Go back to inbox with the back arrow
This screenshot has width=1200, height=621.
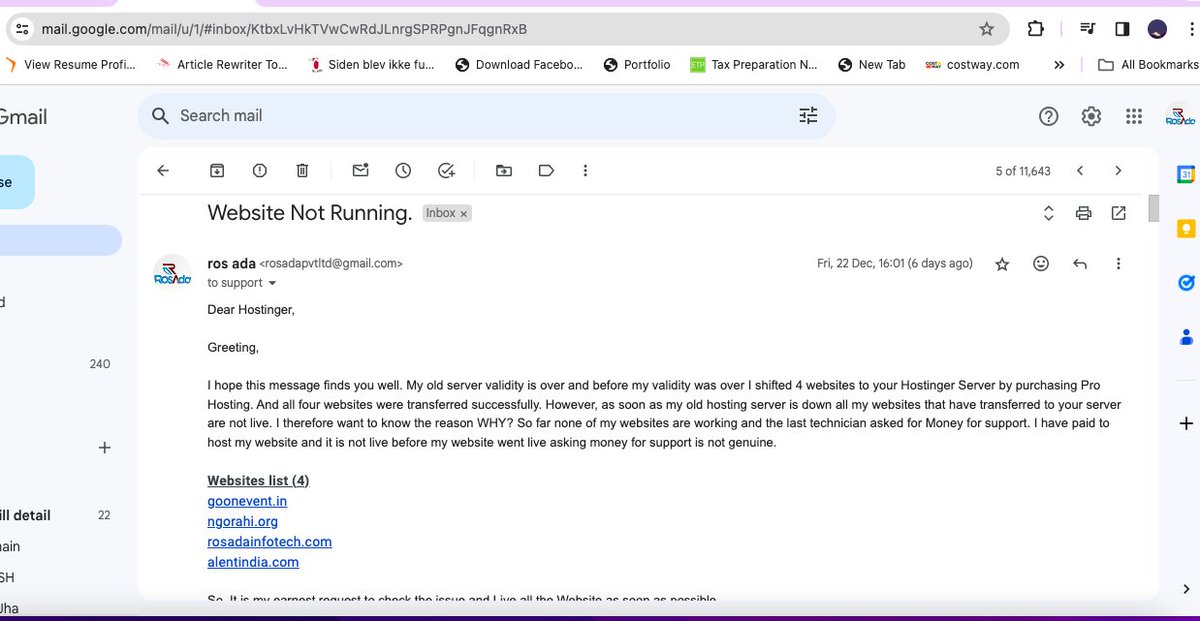(x=163, y=171)
